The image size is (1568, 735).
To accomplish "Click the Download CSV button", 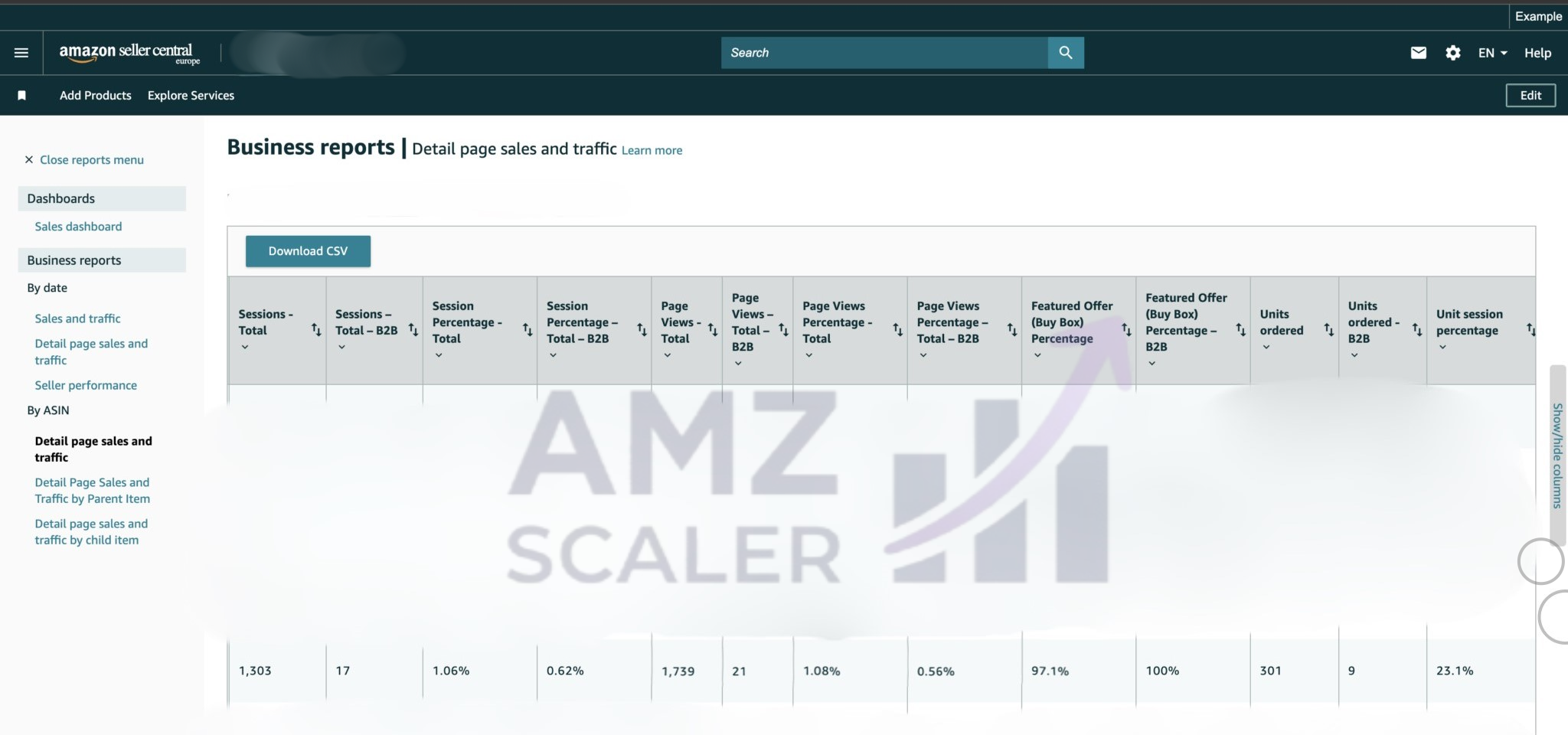I will tap(308, 251).
